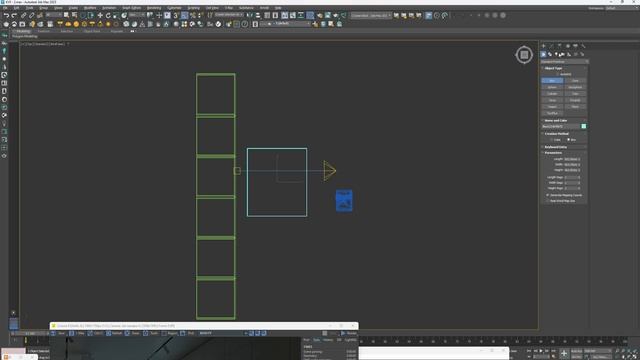Toggle the Angle Snap button
Image resolution: width=640 pixels, height=360 pixels.
[184, 16]
